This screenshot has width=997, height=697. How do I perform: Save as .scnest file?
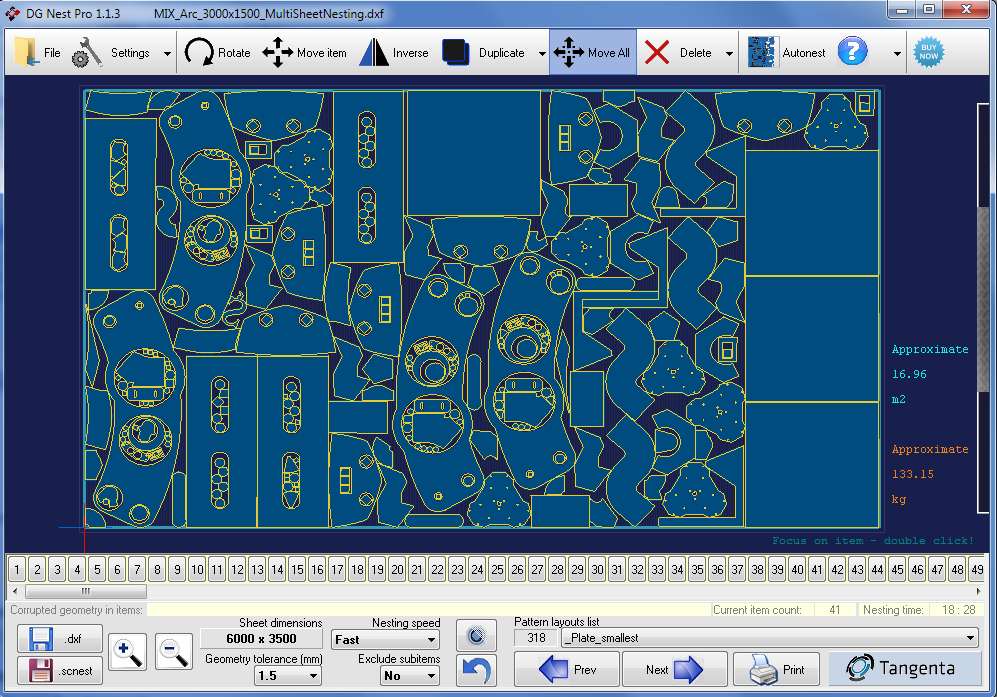point(60,671)
